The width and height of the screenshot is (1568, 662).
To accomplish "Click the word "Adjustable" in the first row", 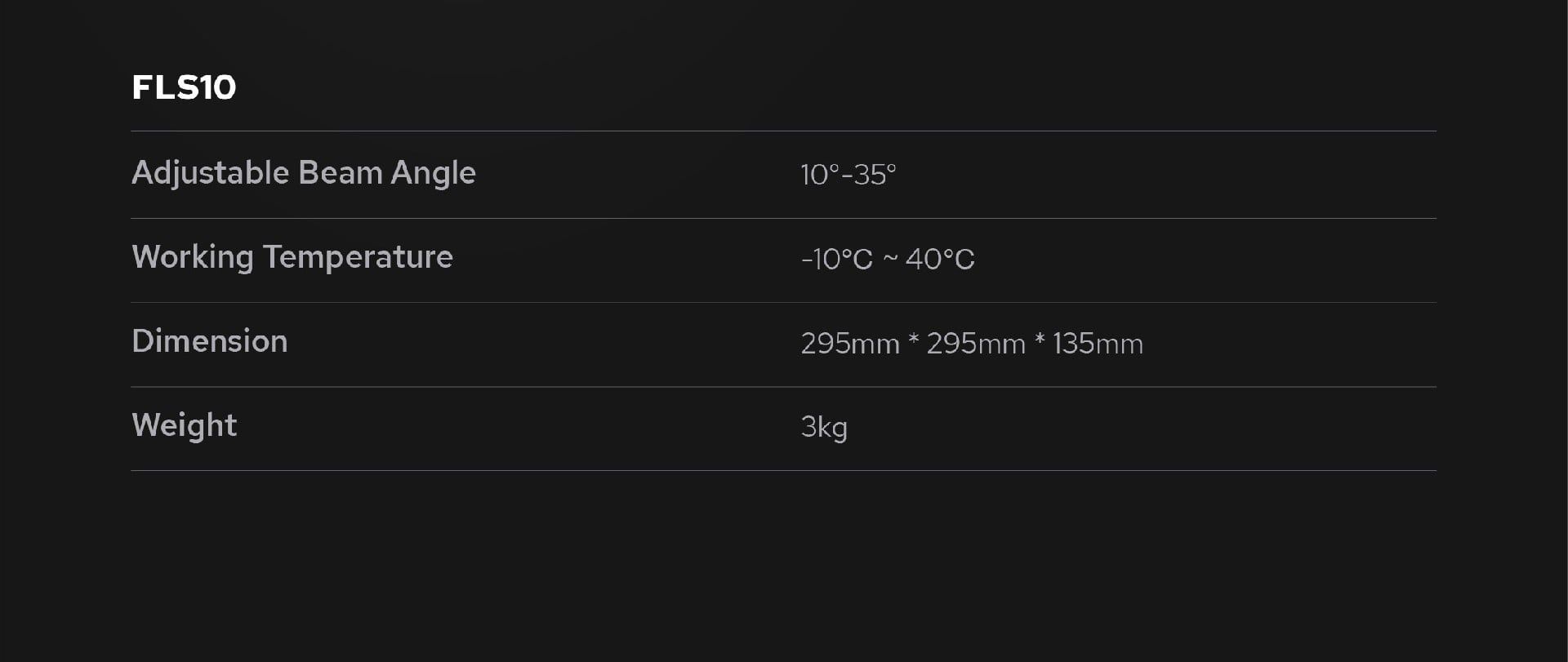I will coord(210,173).
